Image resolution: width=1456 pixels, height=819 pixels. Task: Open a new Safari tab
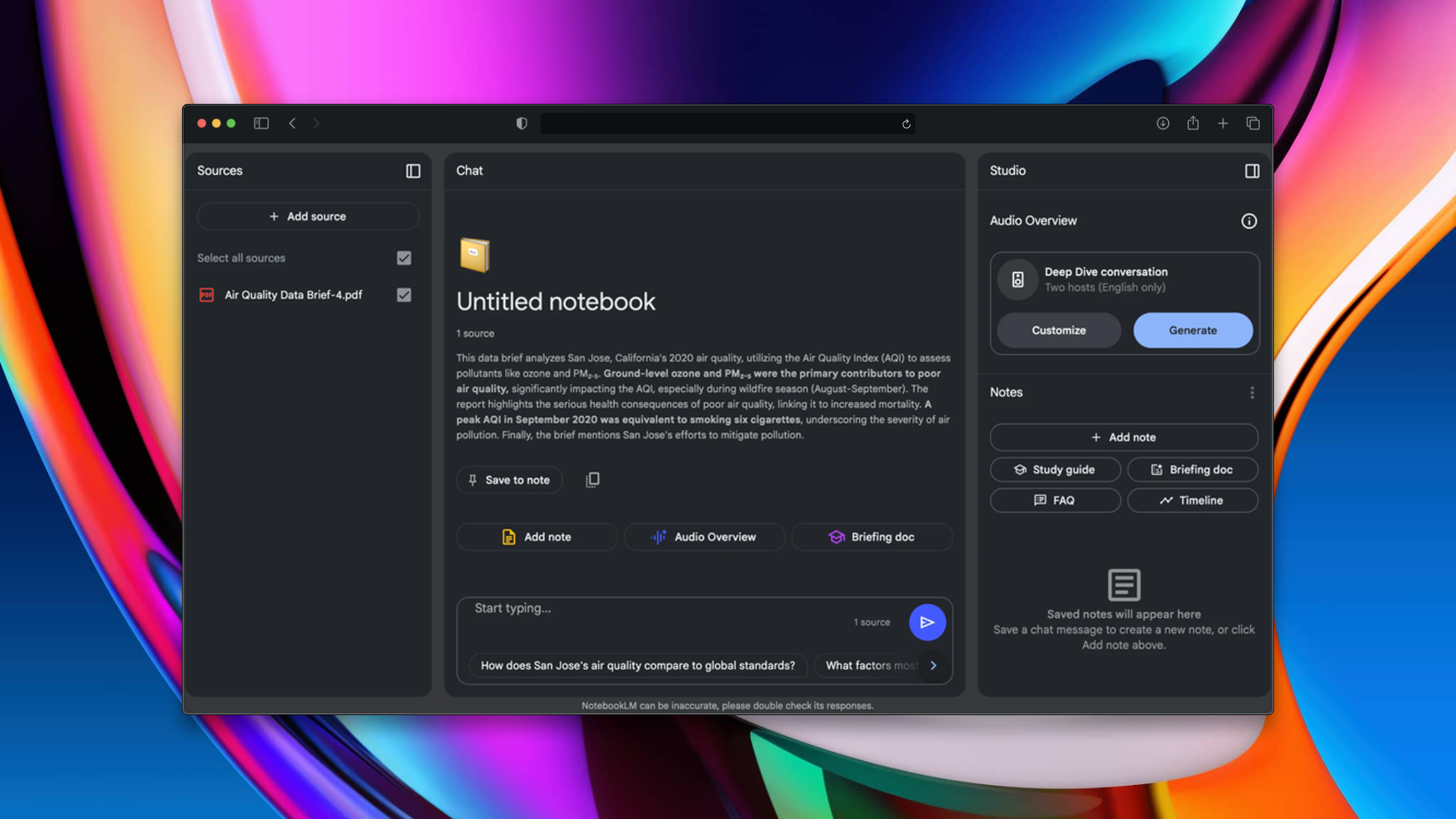[1222, 123]
